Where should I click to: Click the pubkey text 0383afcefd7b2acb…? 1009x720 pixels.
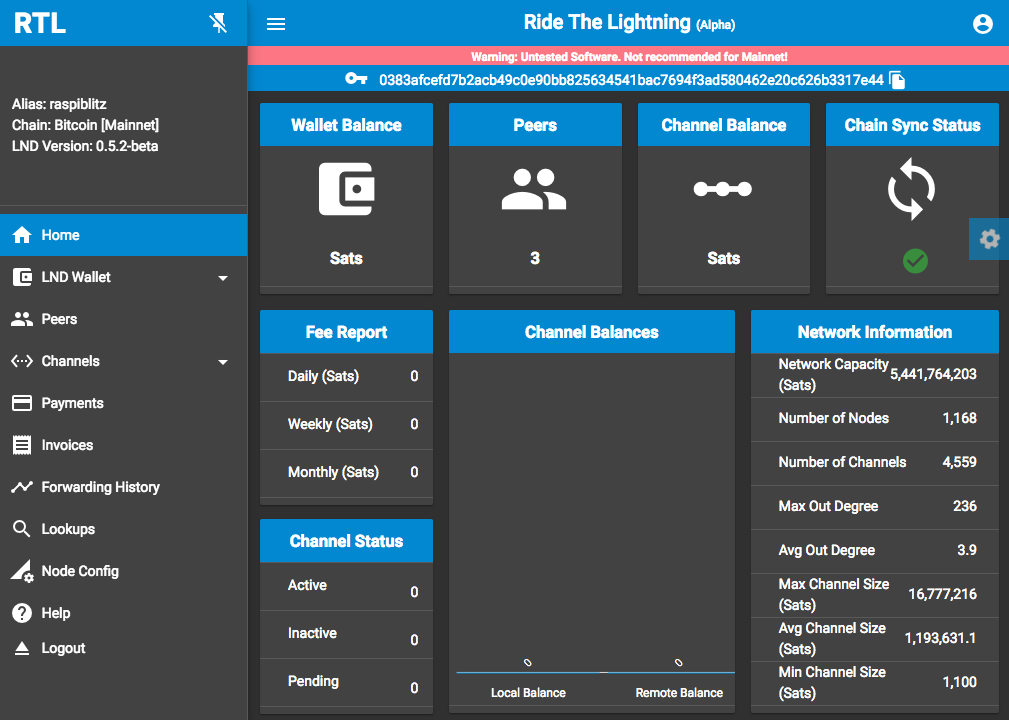pyautogui.click(x=631, y=80)
